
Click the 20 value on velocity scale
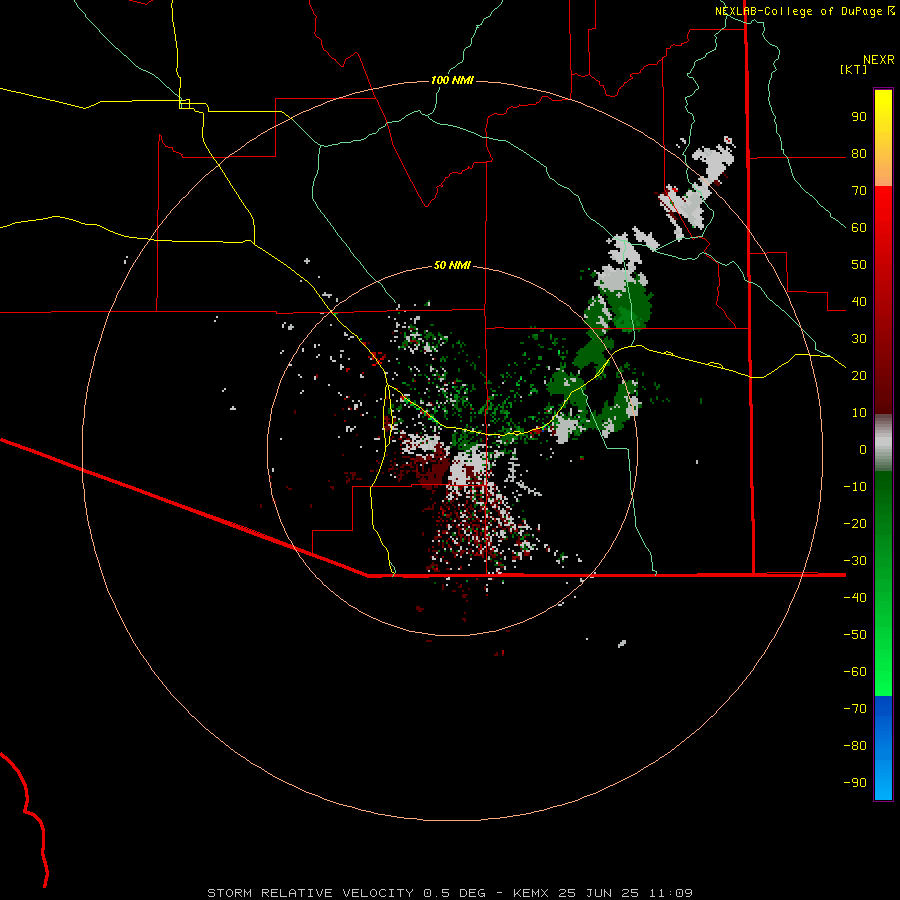pyautogui.click(x=859, y=375)
